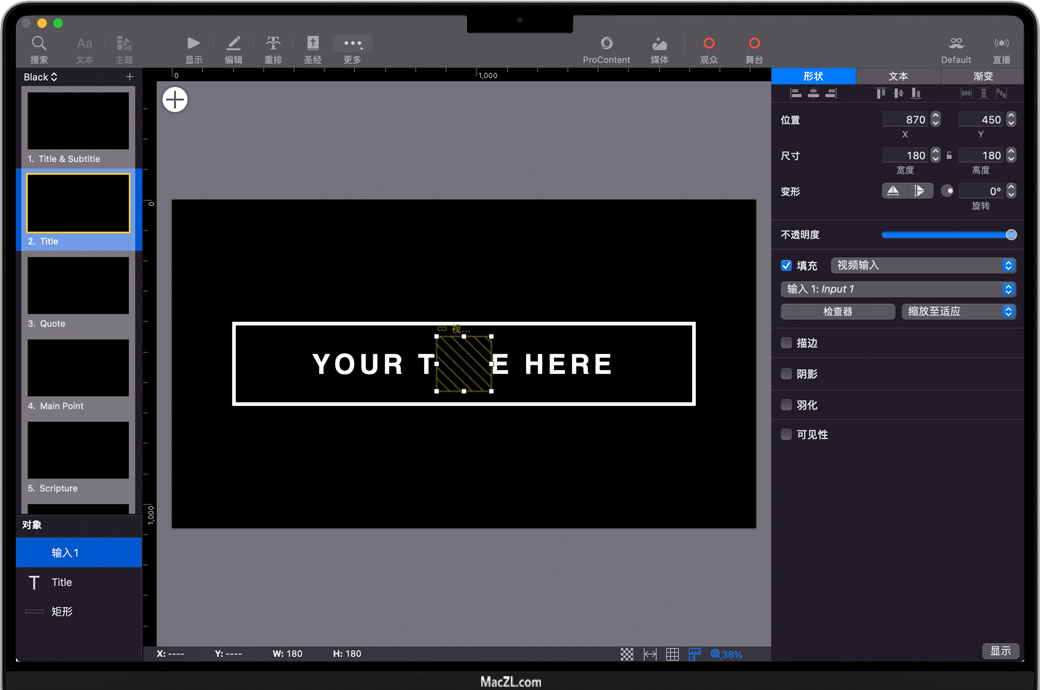
Task: Switch to the 渐变 (Transition) tab
Action: [x=983, y=76]
